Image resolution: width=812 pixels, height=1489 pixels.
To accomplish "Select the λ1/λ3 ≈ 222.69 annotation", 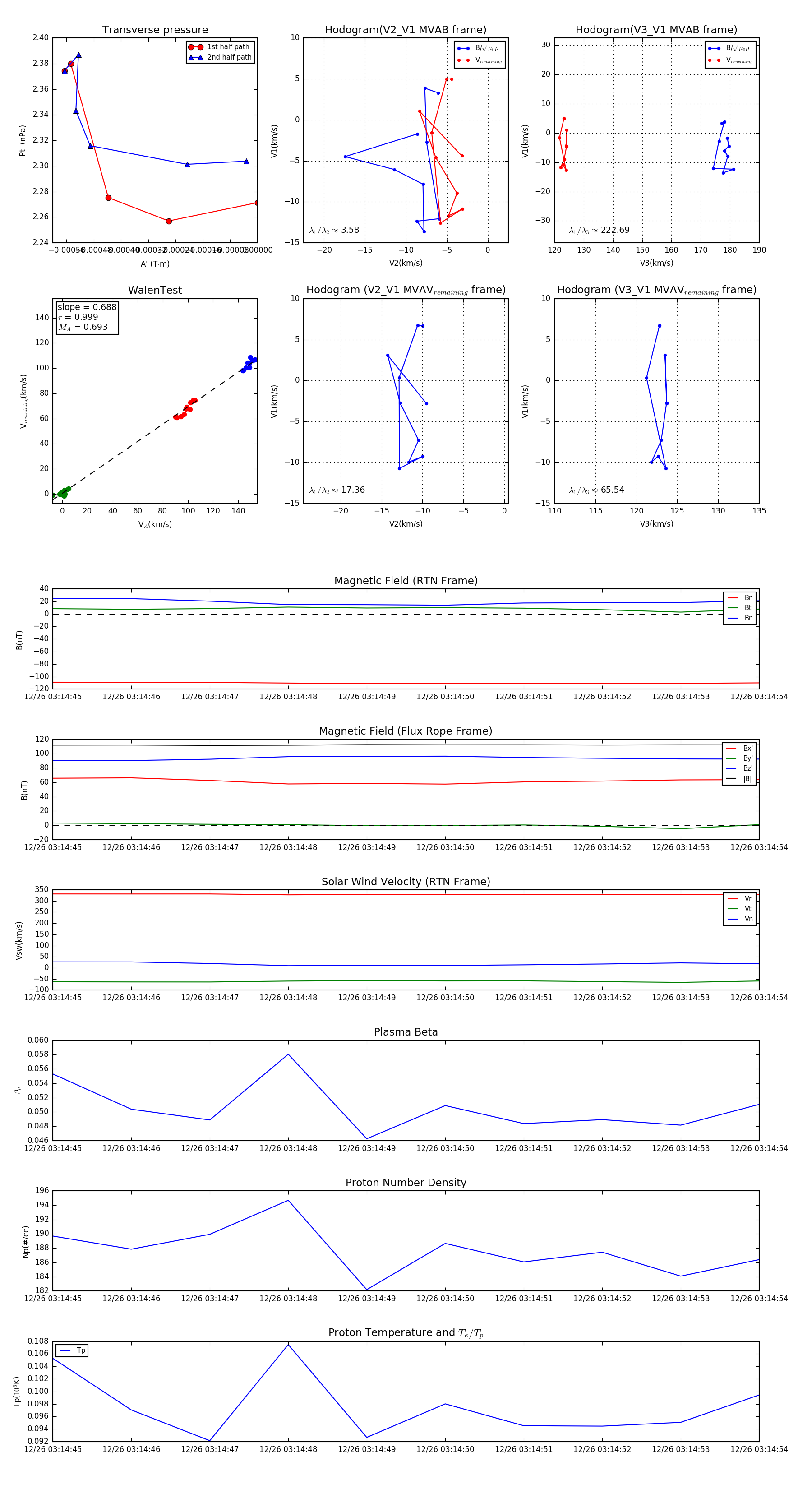I will 600,230.
